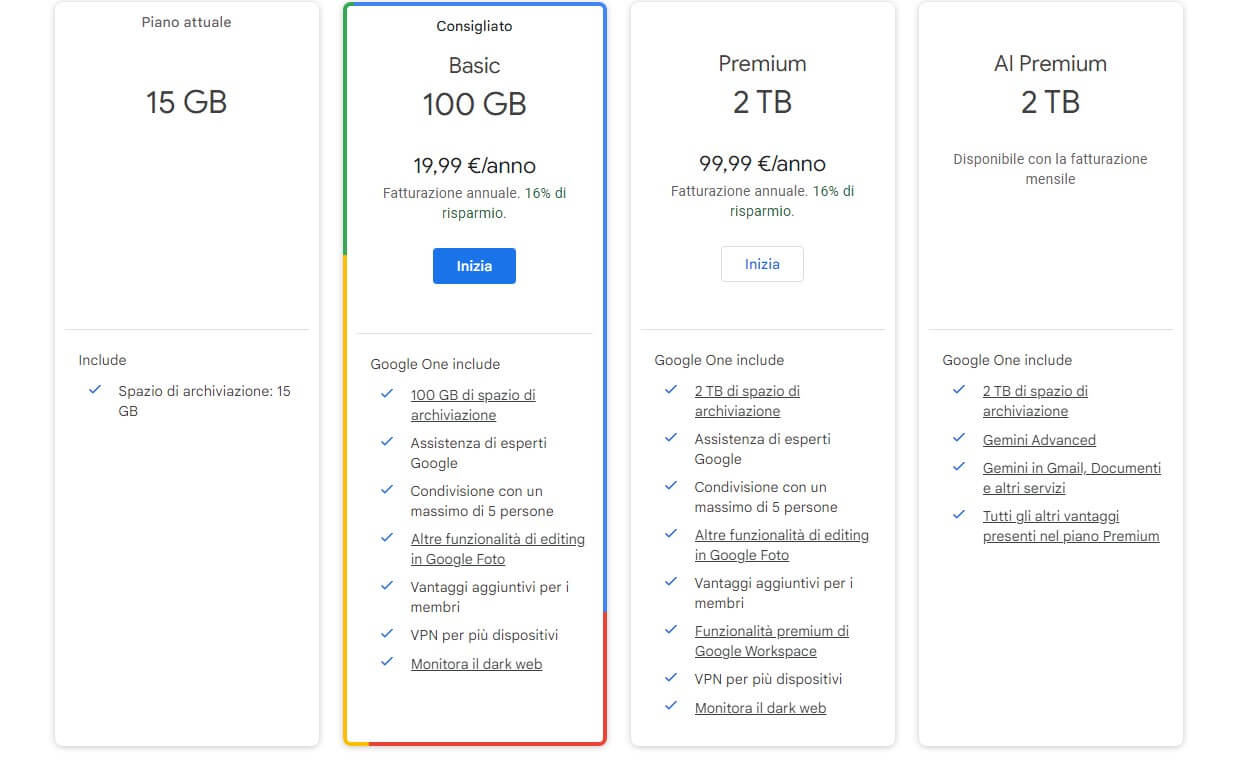Click checkmark beside Basic 'Condivisione con un massimo'

tap(387, 490)
